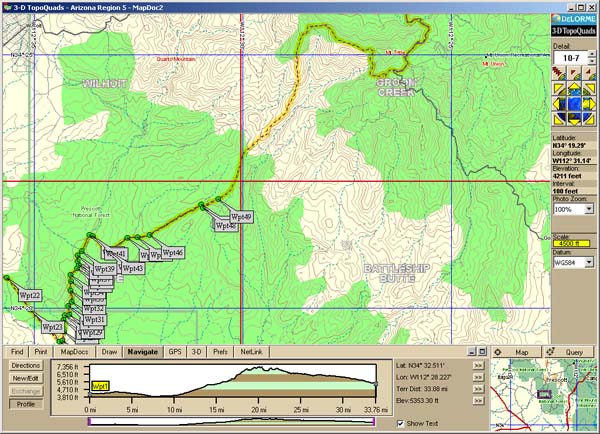Viewport: 600px width, 434px height.
Task: Minimize the bottom tab panel
Action: pos(472,351)
